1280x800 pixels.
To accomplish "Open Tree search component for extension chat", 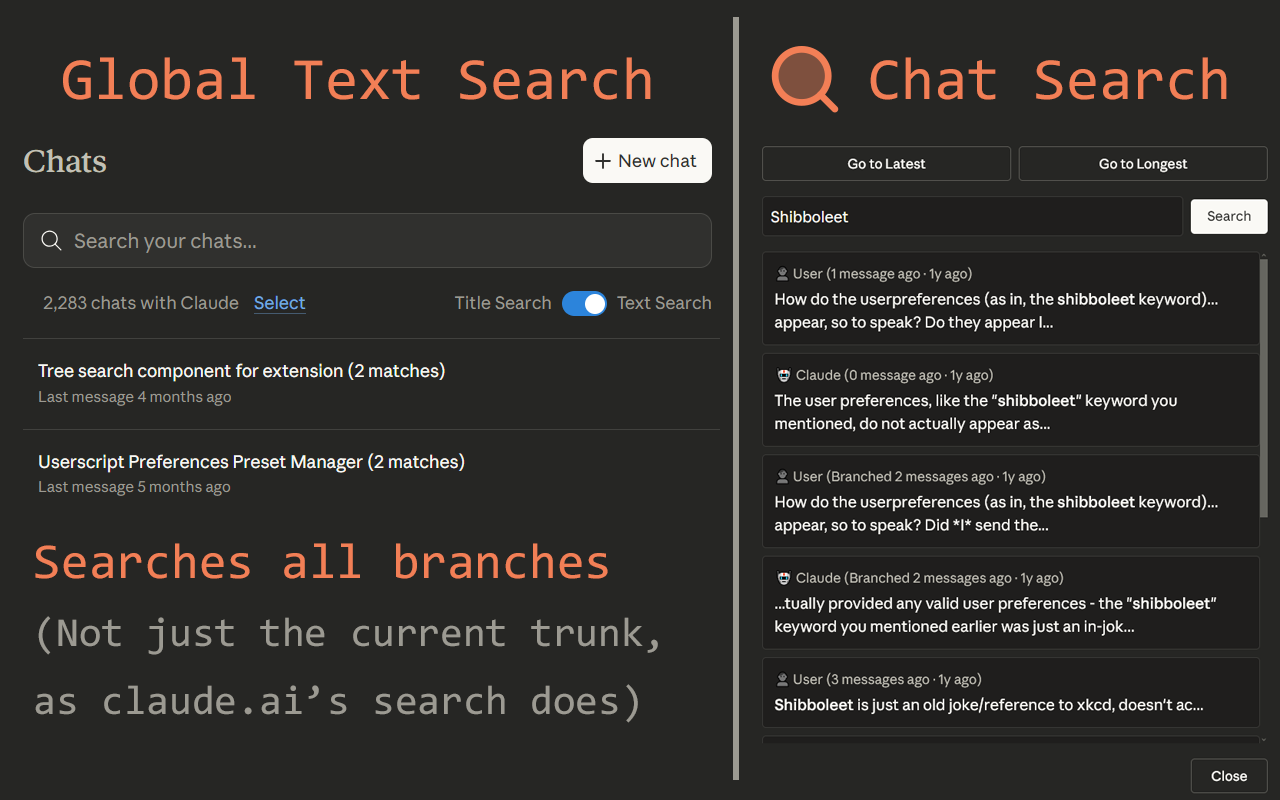I will point(371,384).
